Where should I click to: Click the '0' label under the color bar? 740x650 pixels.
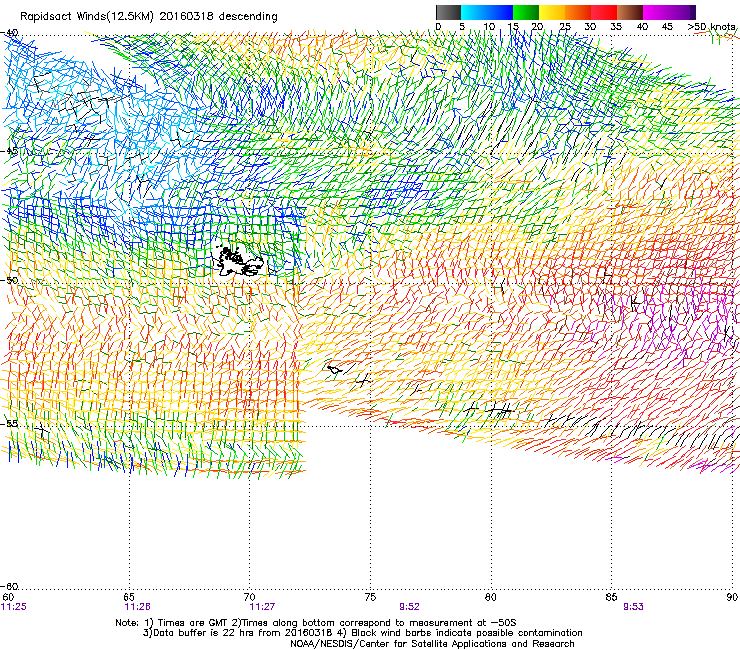pos(438,27)
